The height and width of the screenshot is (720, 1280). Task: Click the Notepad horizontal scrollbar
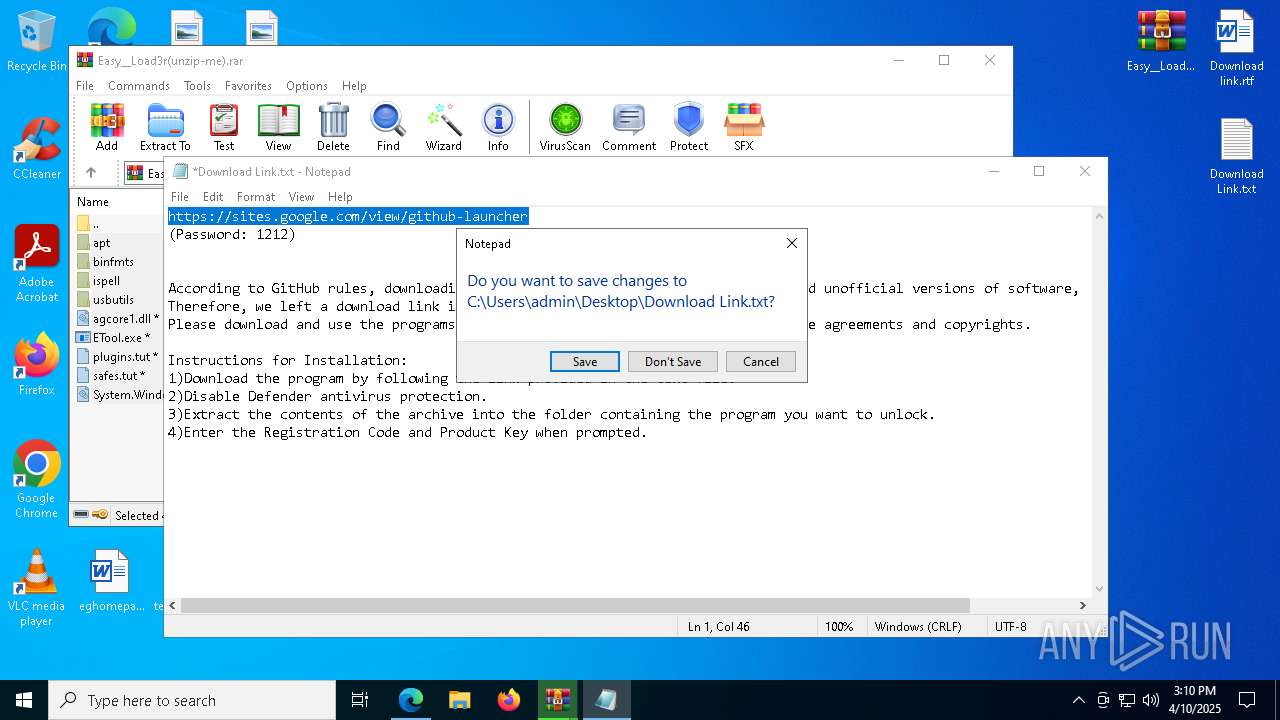point(575,605)
